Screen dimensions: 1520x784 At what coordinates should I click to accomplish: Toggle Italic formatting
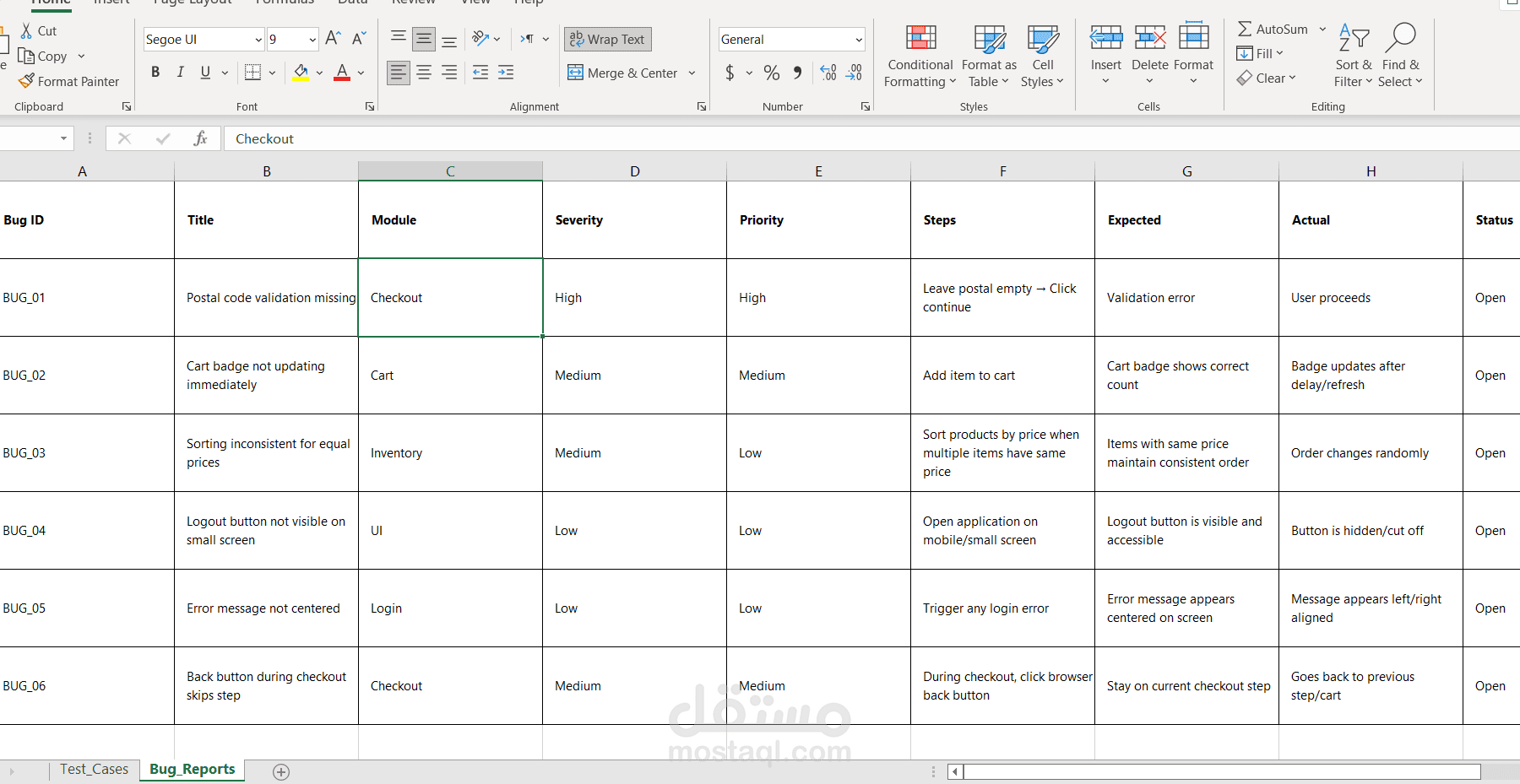tap(180, 73)
